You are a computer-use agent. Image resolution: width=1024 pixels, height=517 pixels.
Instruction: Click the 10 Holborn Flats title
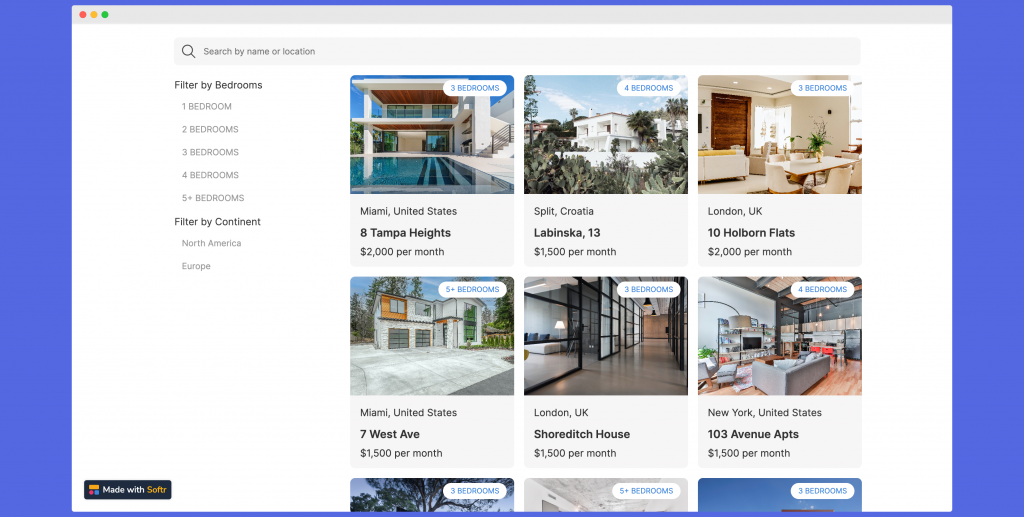[x=751, y=232]
